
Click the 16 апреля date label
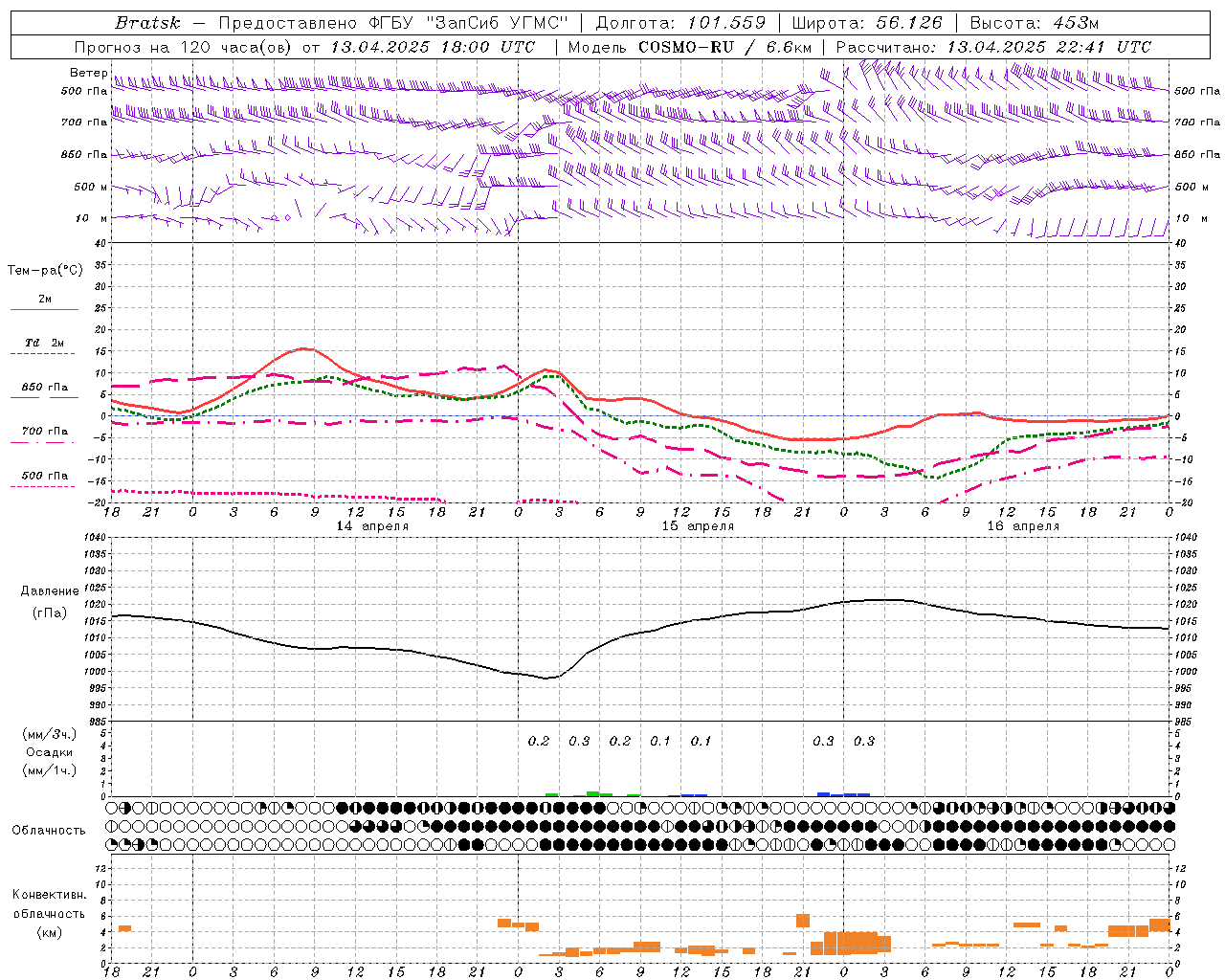(1023, 526)
